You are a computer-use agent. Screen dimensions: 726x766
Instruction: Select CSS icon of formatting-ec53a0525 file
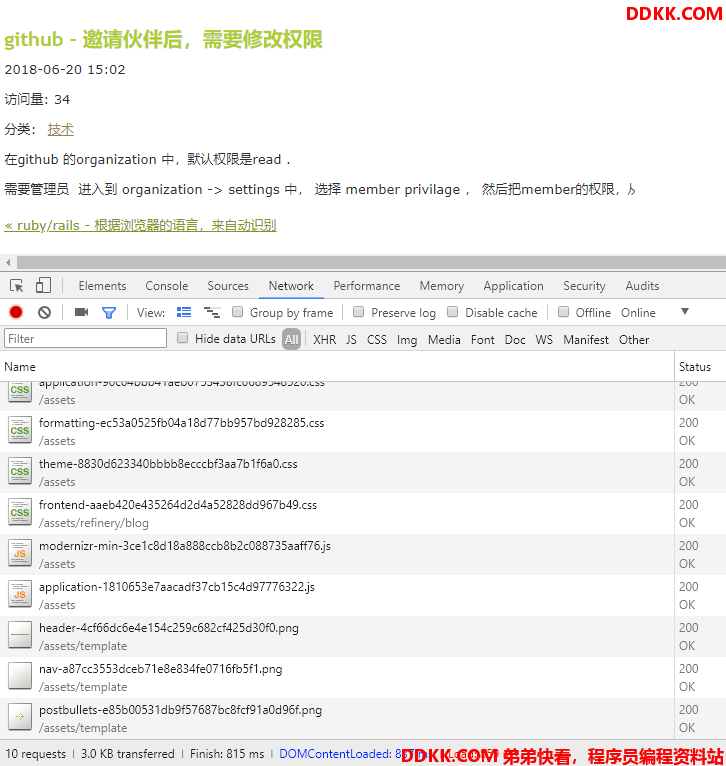pyautogui.click(x=20, y=430)
